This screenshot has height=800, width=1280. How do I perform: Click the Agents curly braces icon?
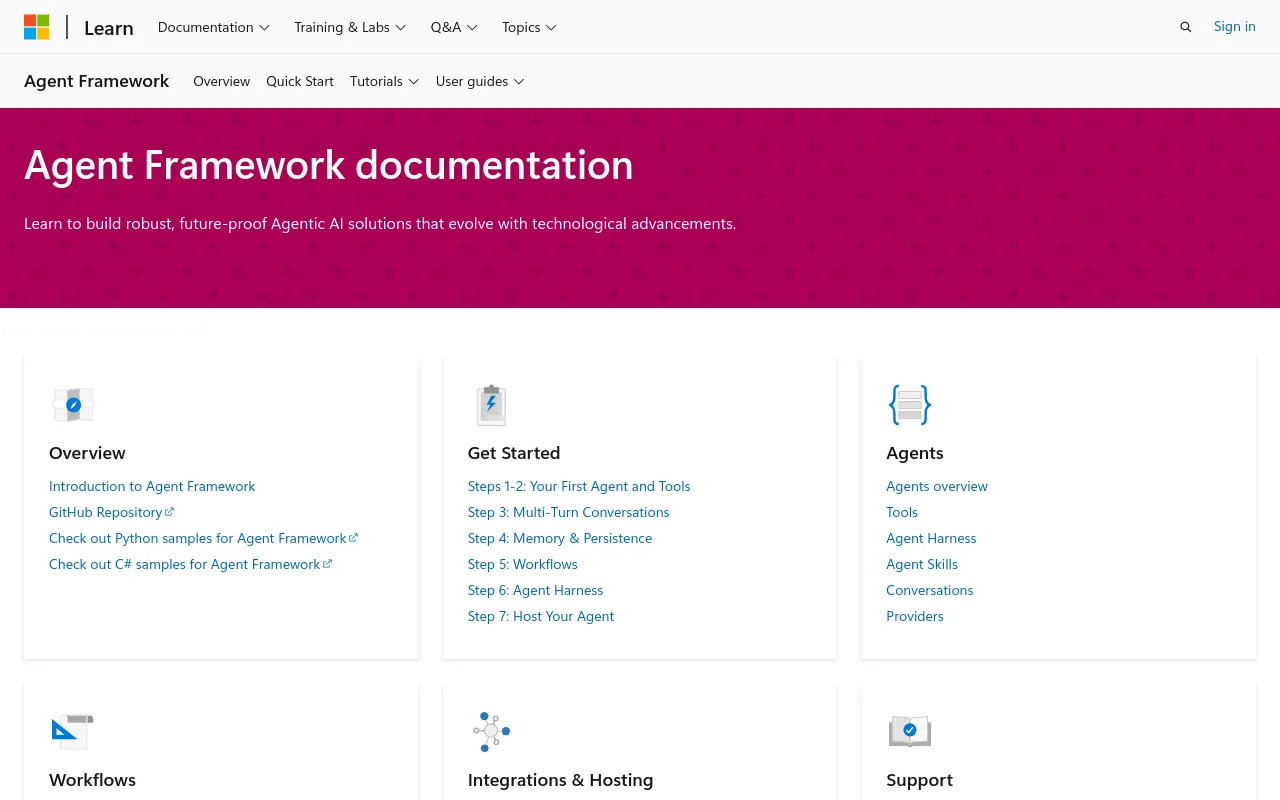click(x=910, y=405)
